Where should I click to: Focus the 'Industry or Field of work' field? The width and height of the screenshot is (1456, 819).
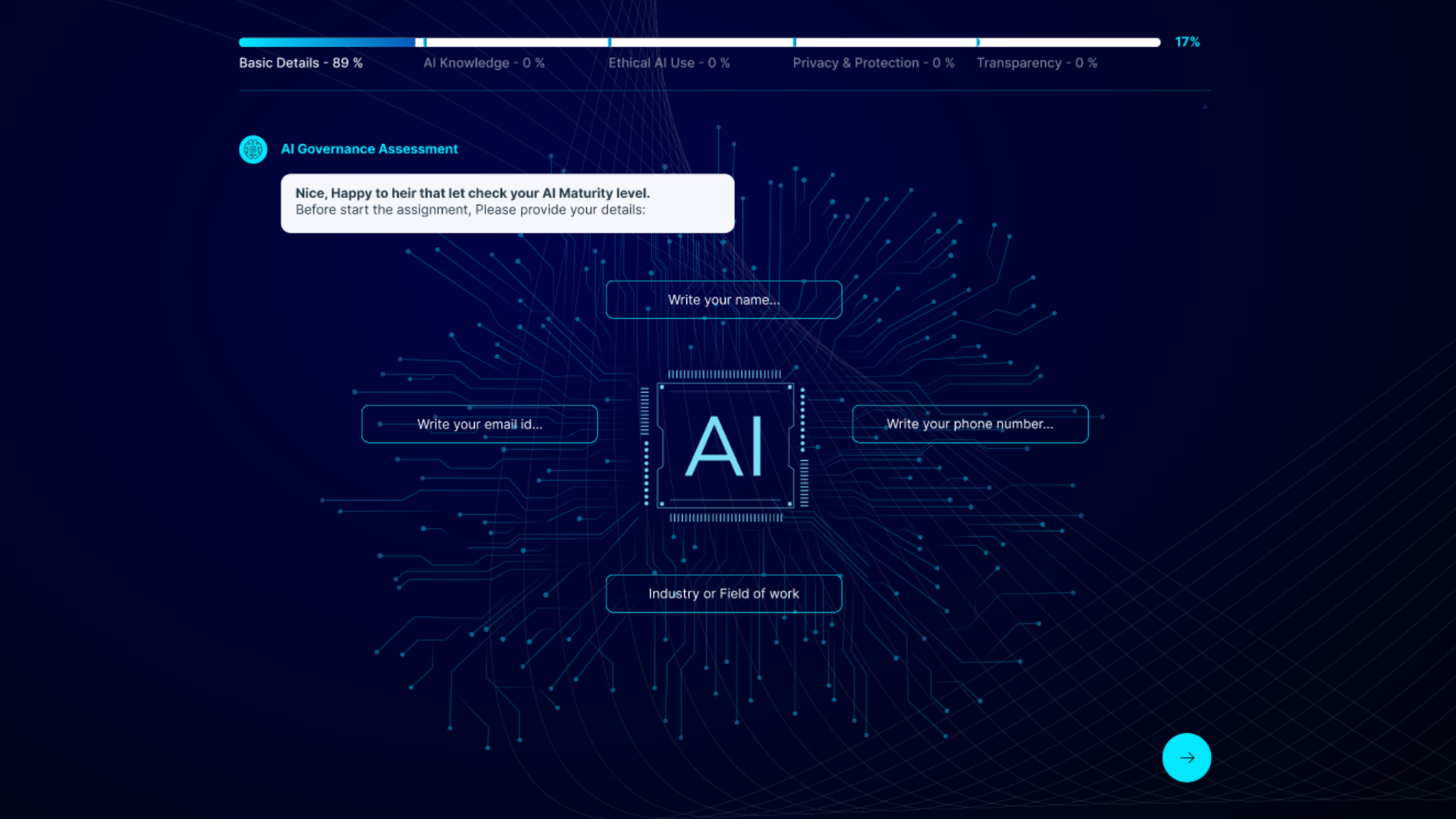point(723,594)
